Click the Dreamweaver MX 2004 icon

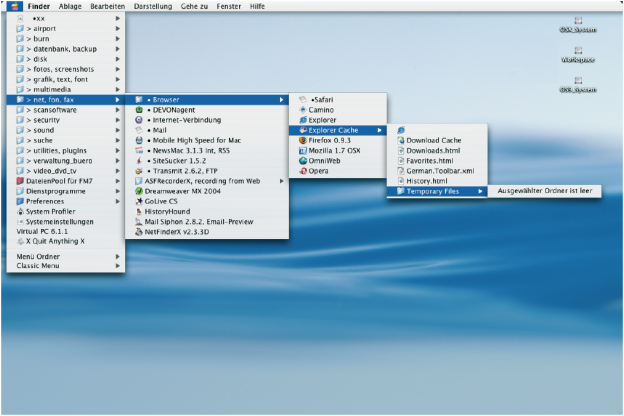139,191
